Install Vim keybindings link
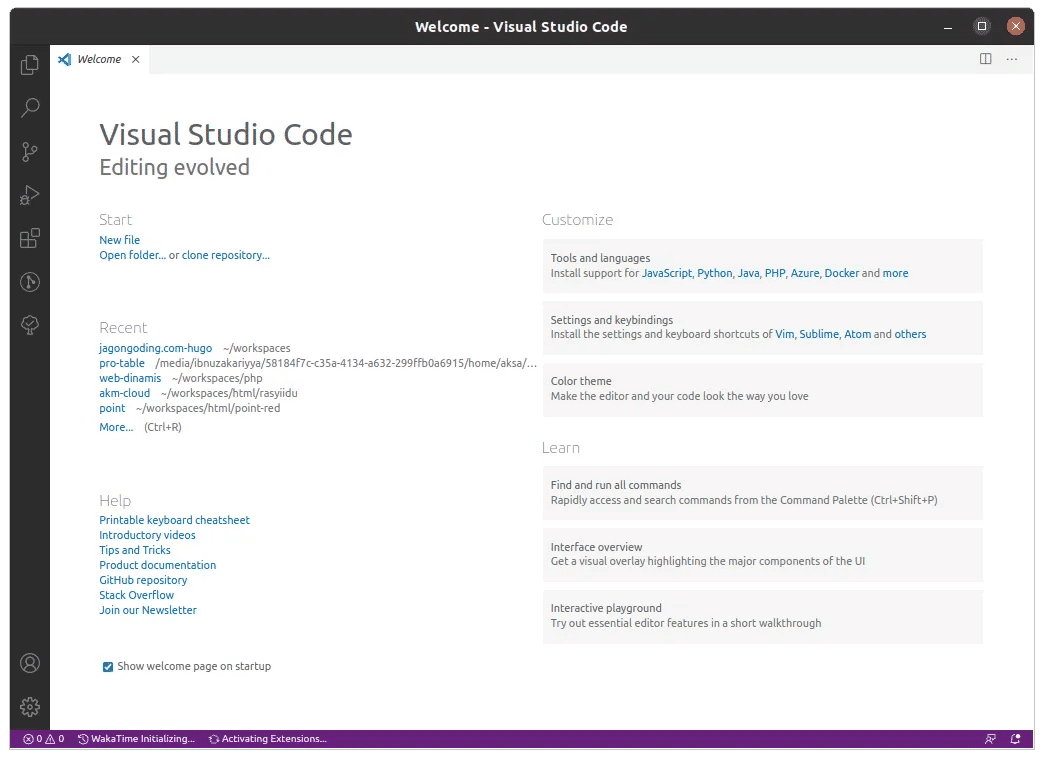 pos(784,334)
